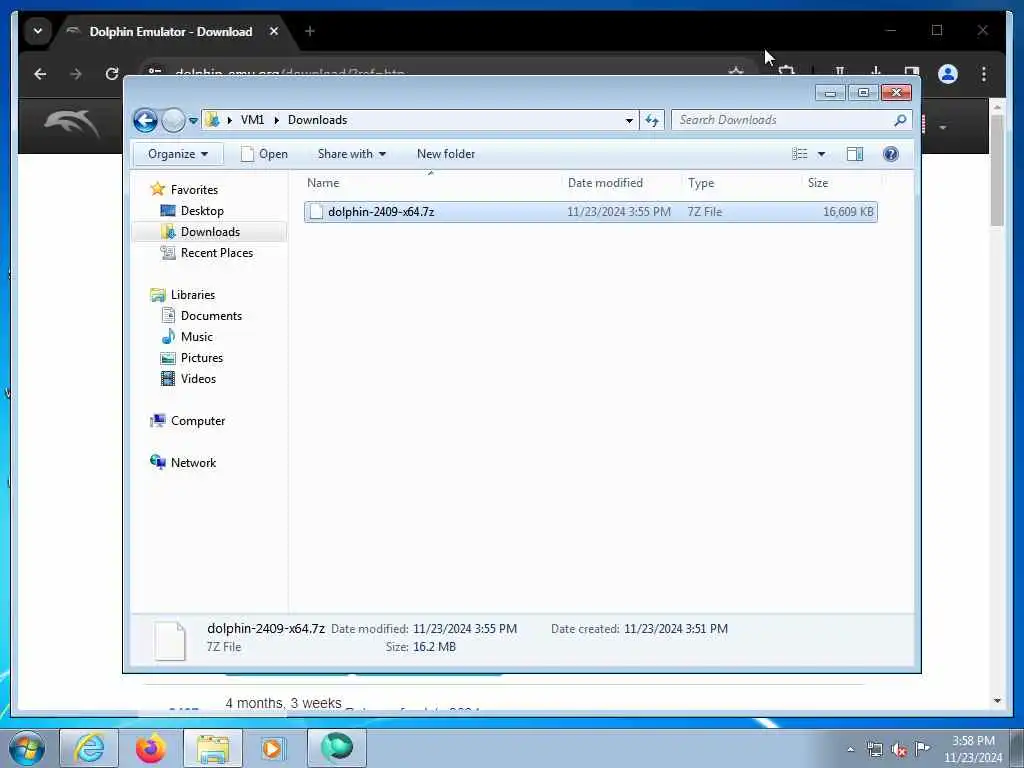
Task: Open the Pictures library
Action: tap(202, 358)
